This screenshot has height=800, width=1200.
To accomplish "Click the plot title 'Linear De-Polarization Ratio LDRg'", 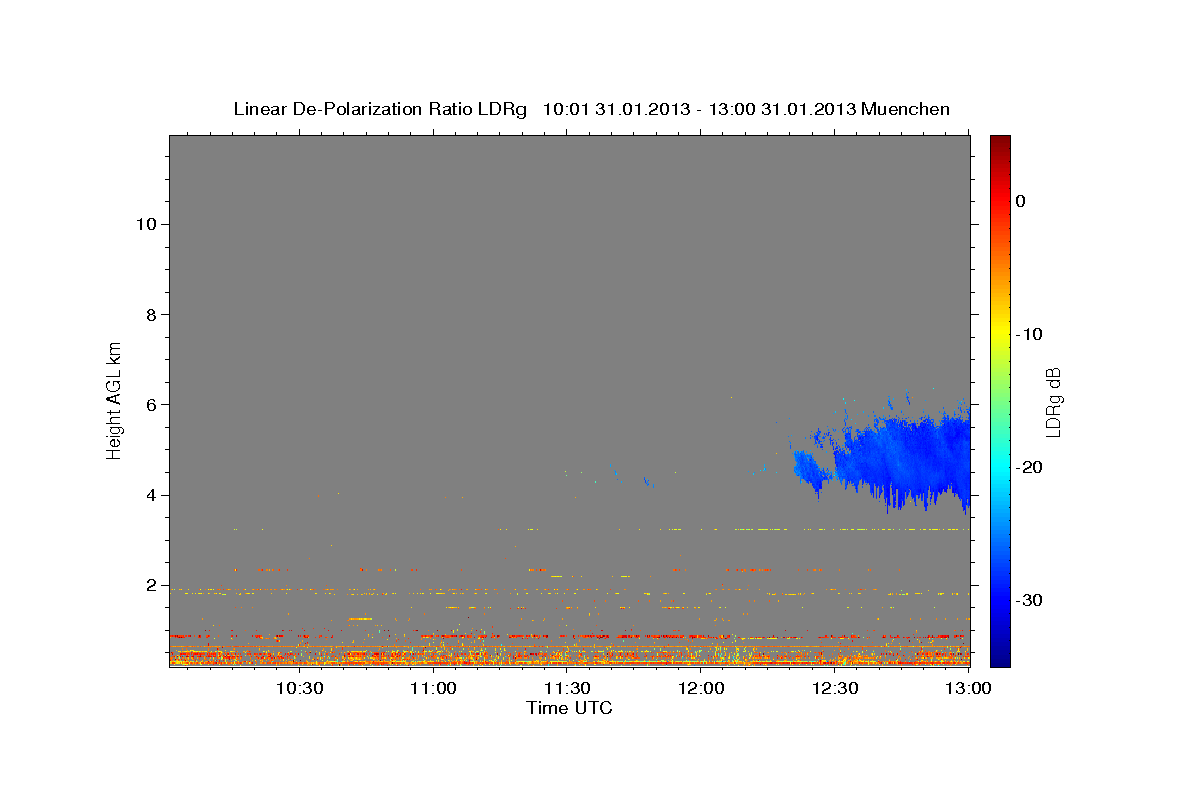I will 379,109.
